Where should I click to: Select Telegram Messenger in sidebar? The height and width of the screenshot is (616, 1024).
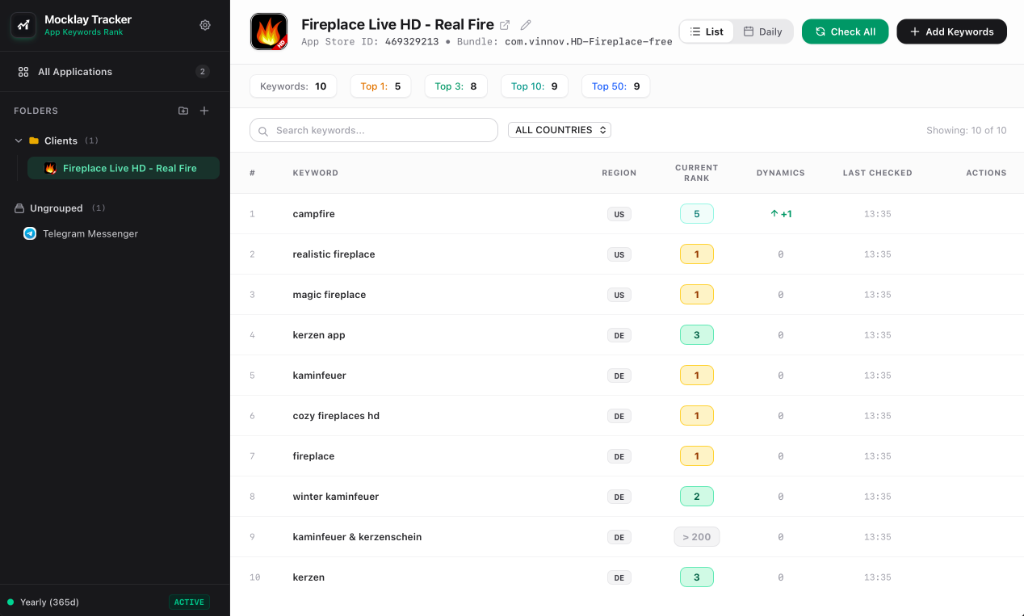pyautogui.click(x=90, y=234)
